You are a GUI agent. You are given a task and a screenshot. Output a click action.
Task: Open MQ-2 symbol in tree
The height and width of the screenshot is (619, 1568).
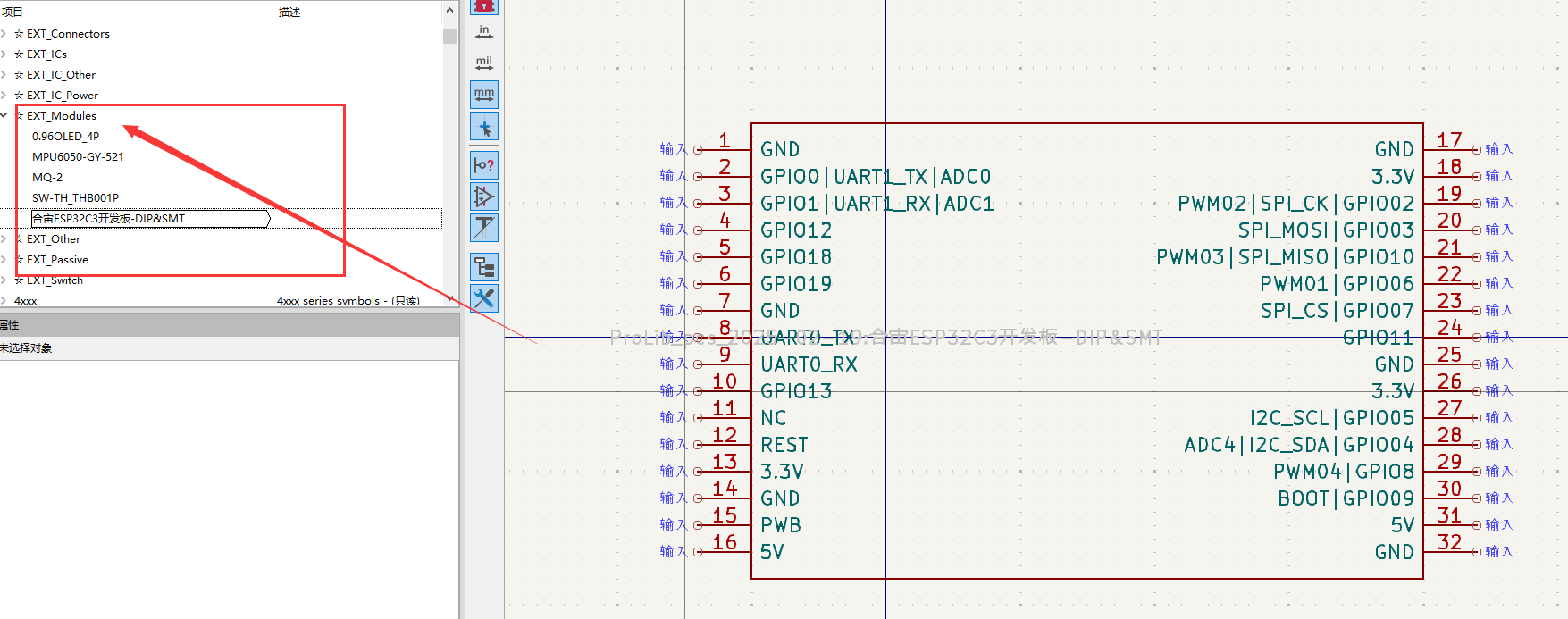click(x=47, y=178)
